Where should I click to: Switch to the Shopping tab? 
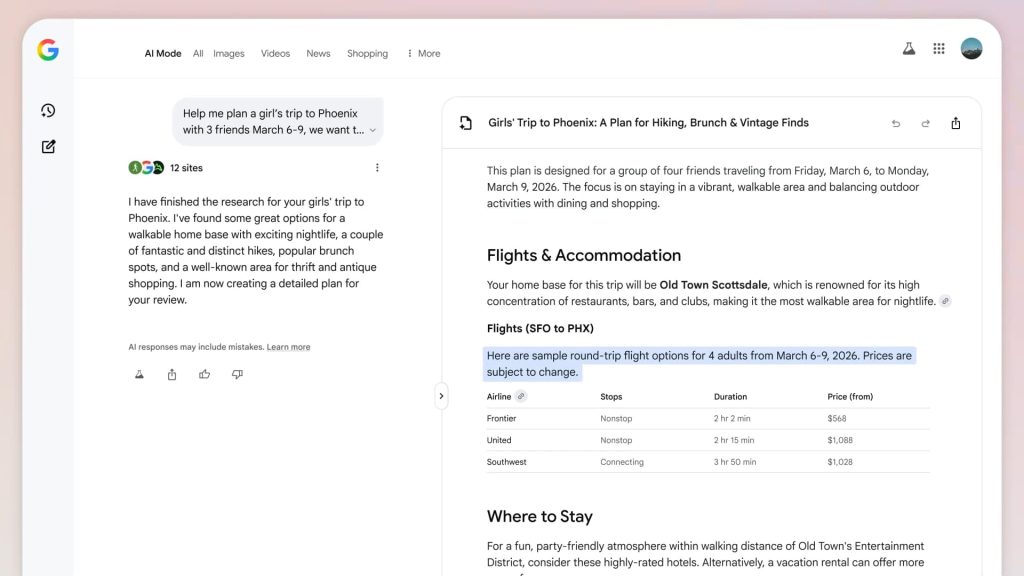click(x=367, y=54)
